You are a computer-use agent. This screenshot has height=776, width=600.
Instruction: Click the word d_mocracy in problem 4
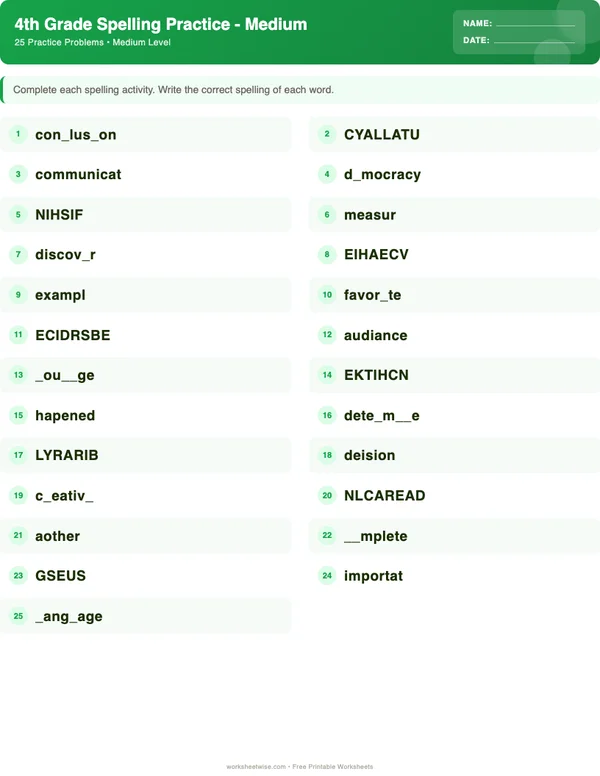tap(382, 174)
